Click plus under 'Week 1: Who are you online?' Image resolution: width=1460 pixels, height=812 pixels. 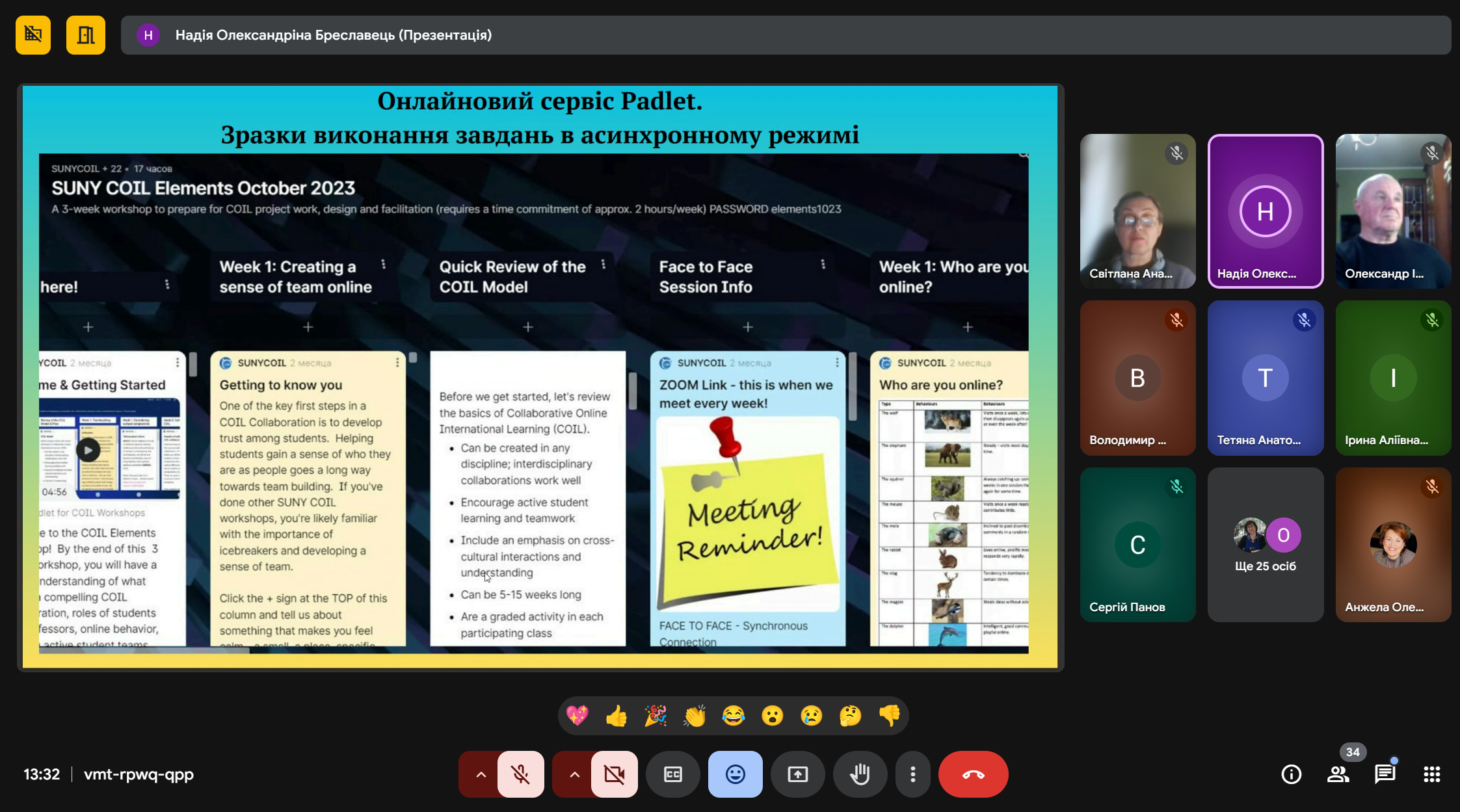pos(967,327)
